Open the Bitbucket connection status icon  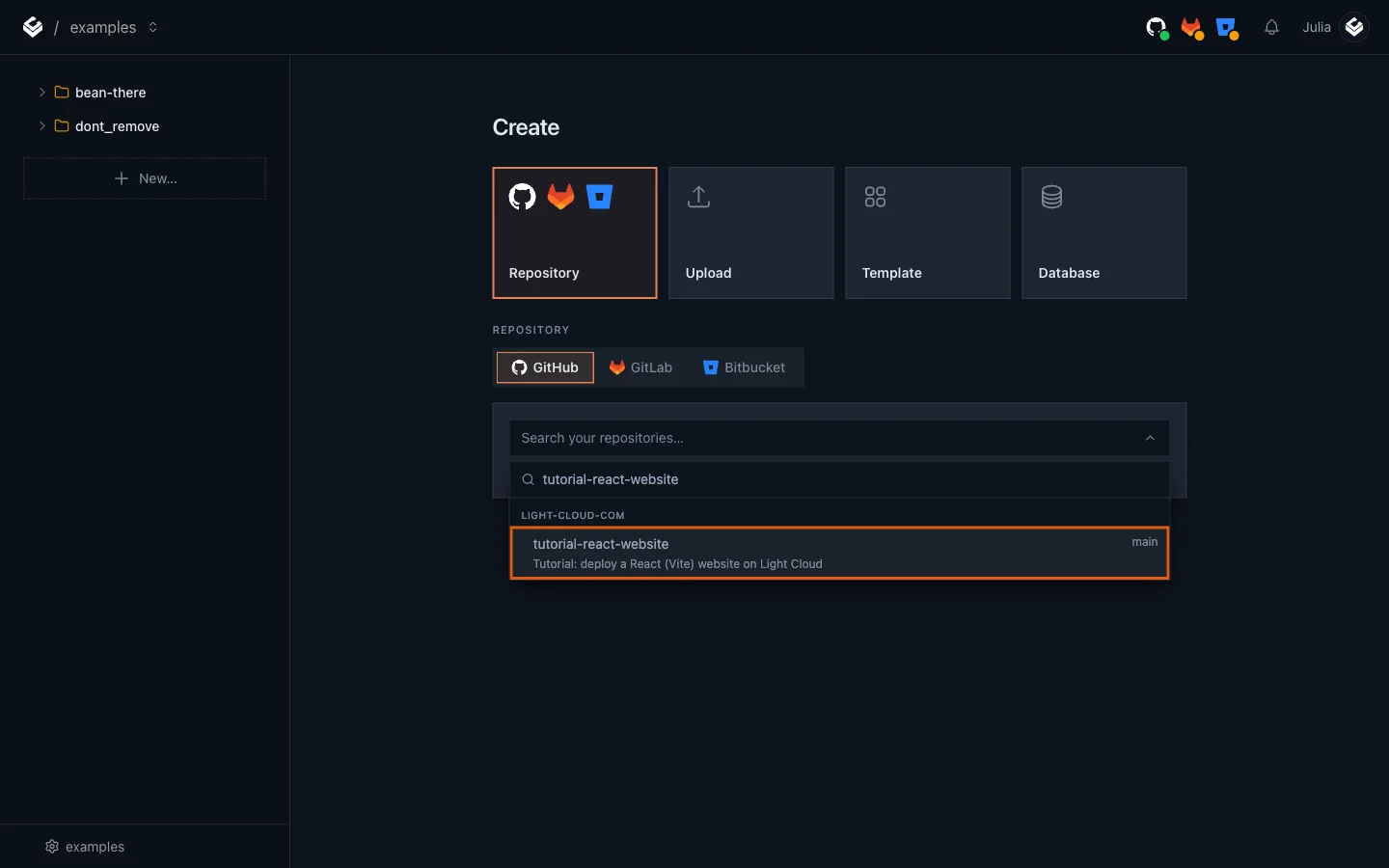coord(1227,28)
